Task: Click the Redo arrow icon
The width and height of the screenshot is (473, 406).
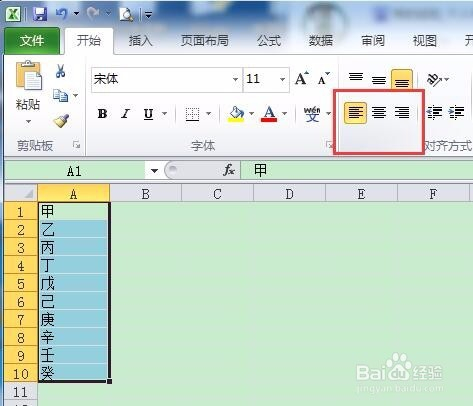Action: click(x=93, y=13)
